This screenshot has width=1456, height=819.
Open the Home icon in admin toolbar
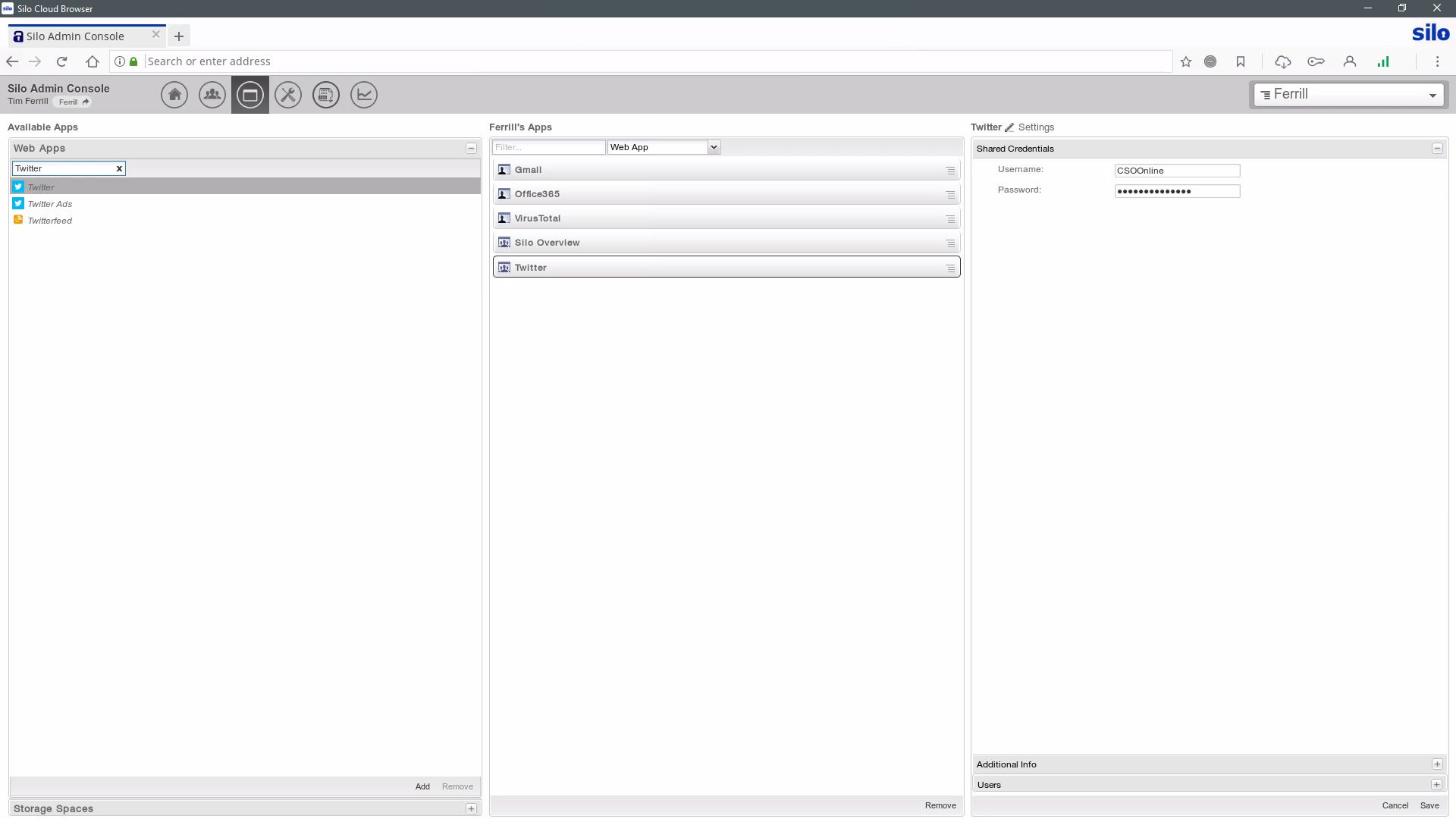[x=174, y=95]
